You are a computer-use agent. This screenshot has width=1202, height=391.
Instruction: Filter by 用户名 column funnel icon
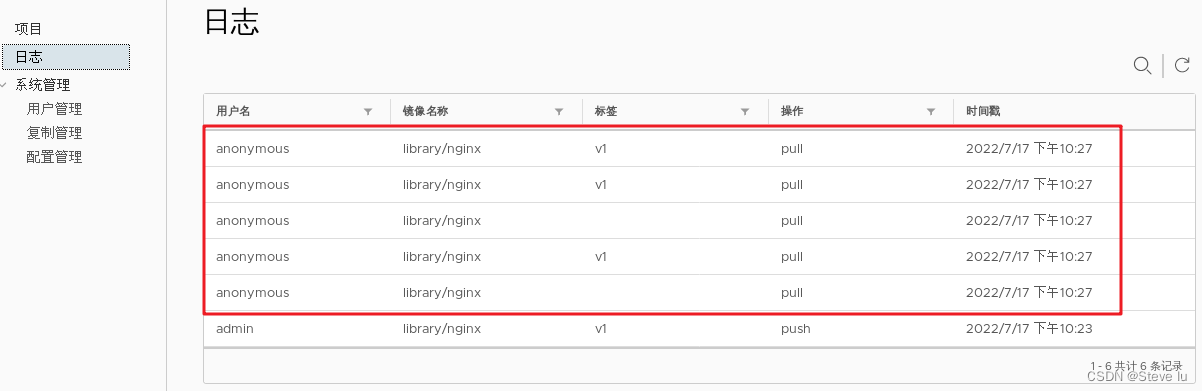(x=368, y=111)
